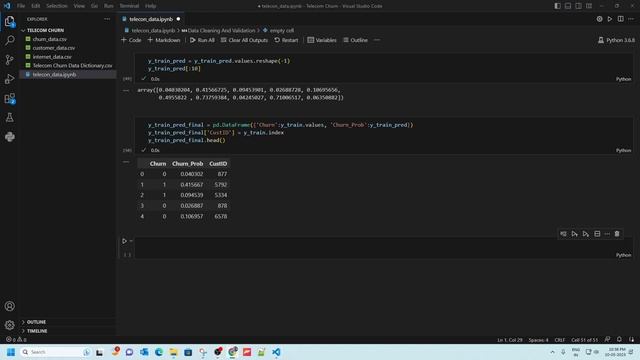
Task: Open editor title more actions ellipsis
Action: 631,19
